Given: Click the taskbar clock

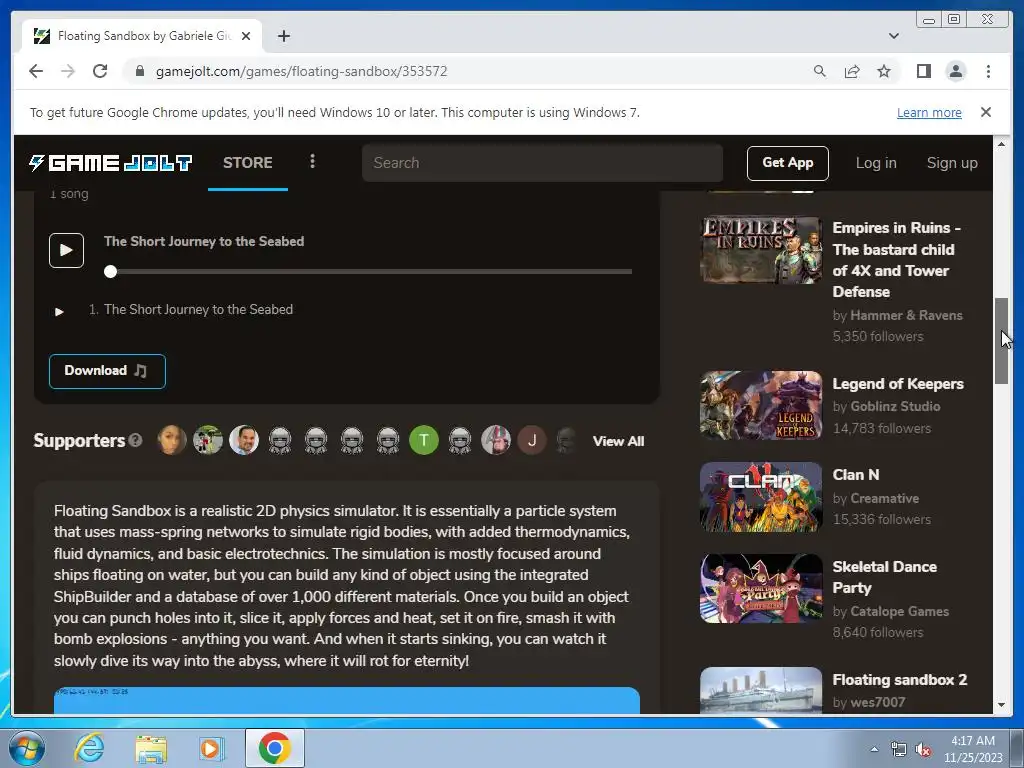Looking at the screenshot, I should pyautogui.click(x=972, y=749).
